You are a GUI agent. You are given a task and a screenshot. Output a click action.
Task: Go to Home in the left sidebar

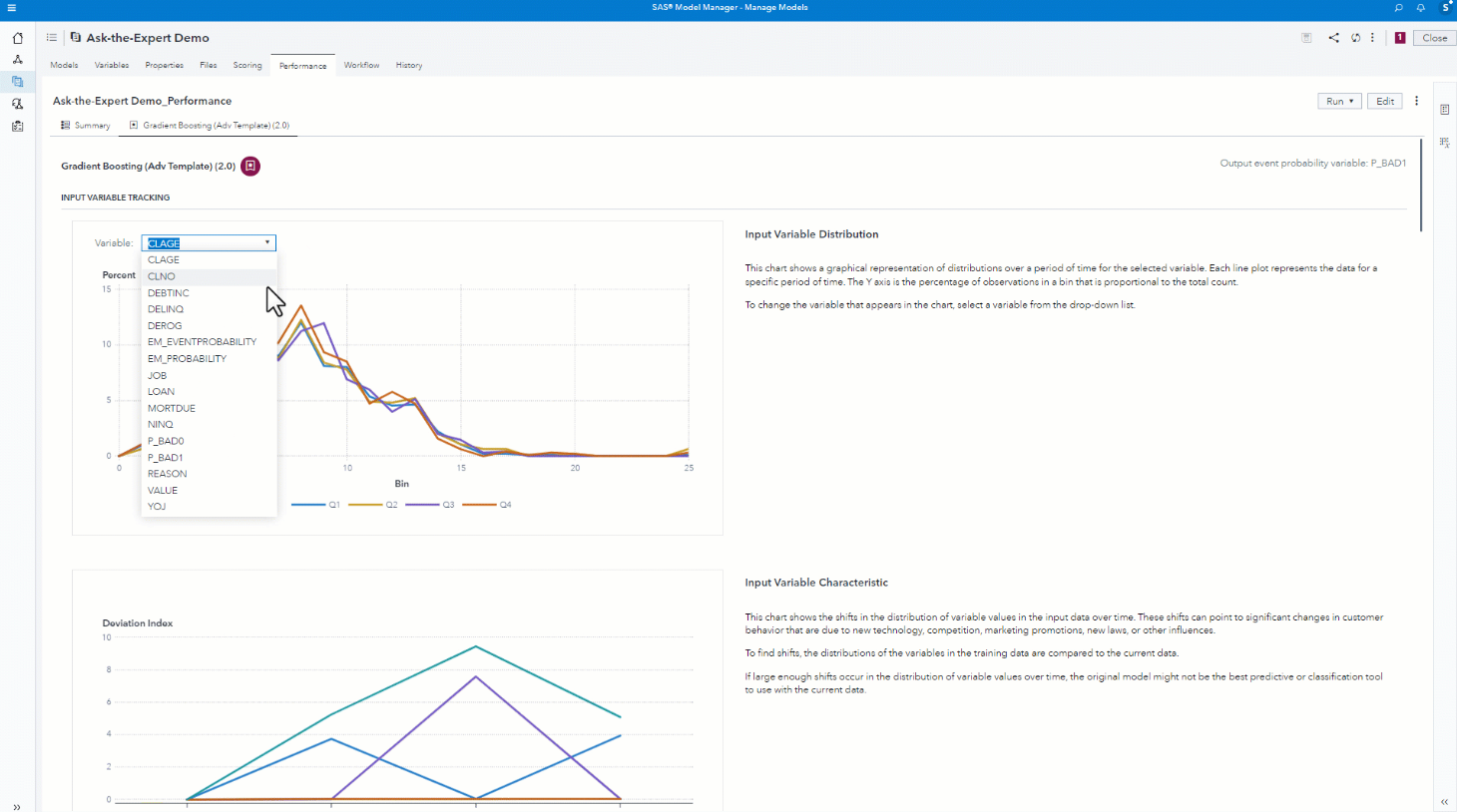pos(17,38)
